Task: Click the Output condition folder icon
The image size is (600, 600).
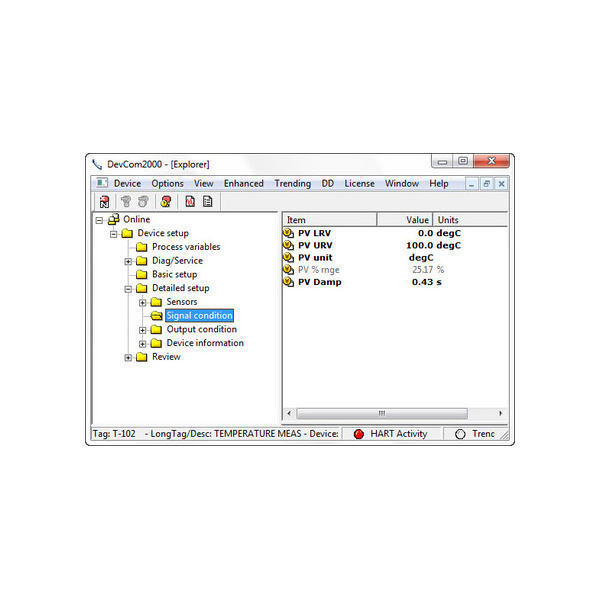Action: tap(156, 329)
